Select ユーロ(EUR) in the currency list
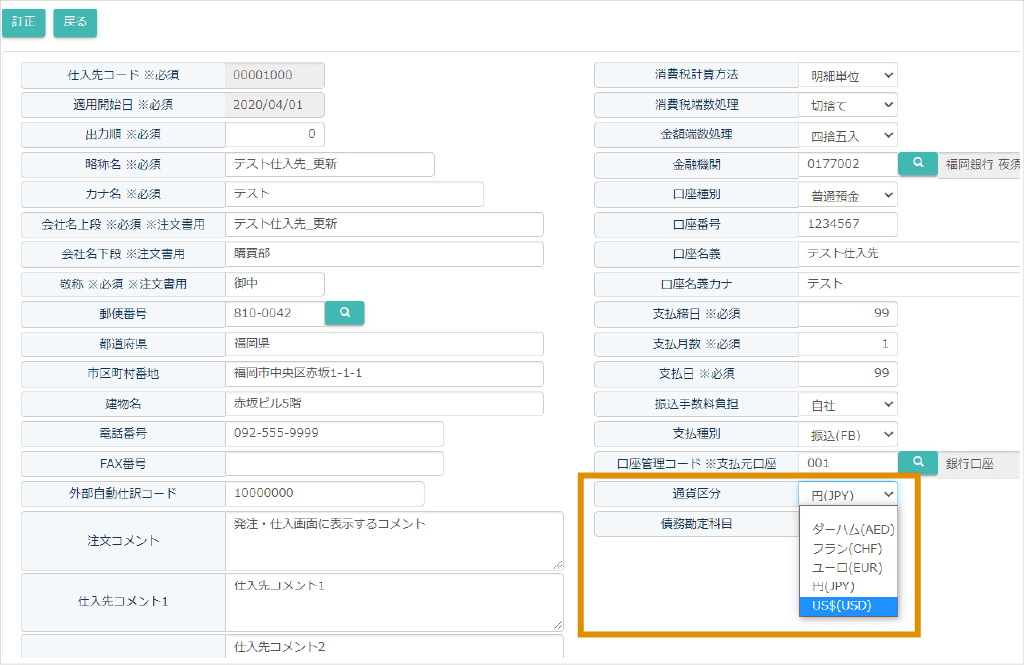 (848, 567)
